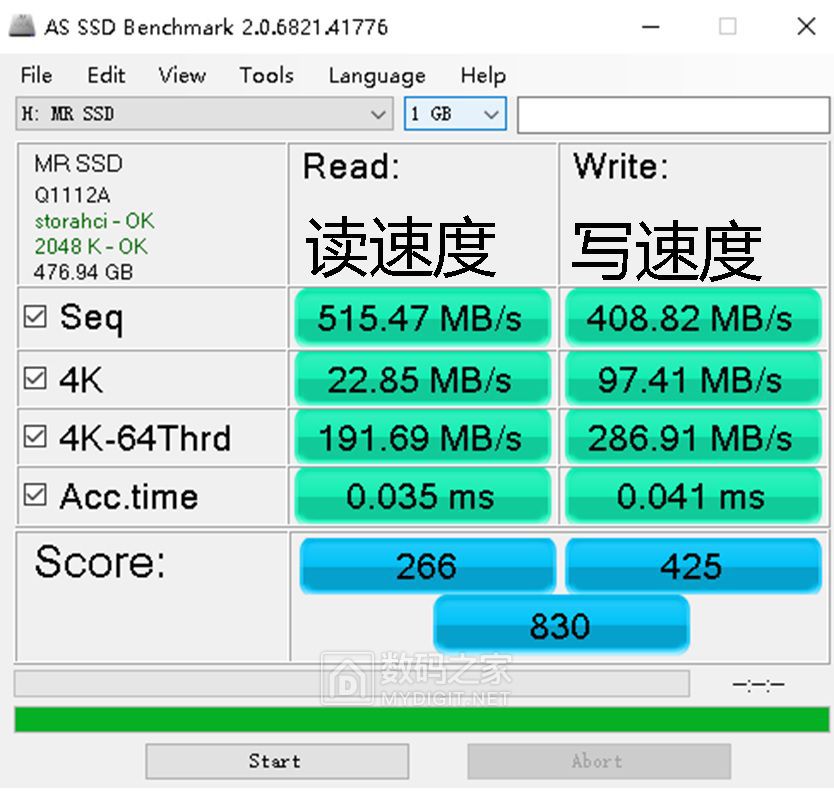Click 4K-64Thrd write value 286.91 MB/s

[693, 437]
